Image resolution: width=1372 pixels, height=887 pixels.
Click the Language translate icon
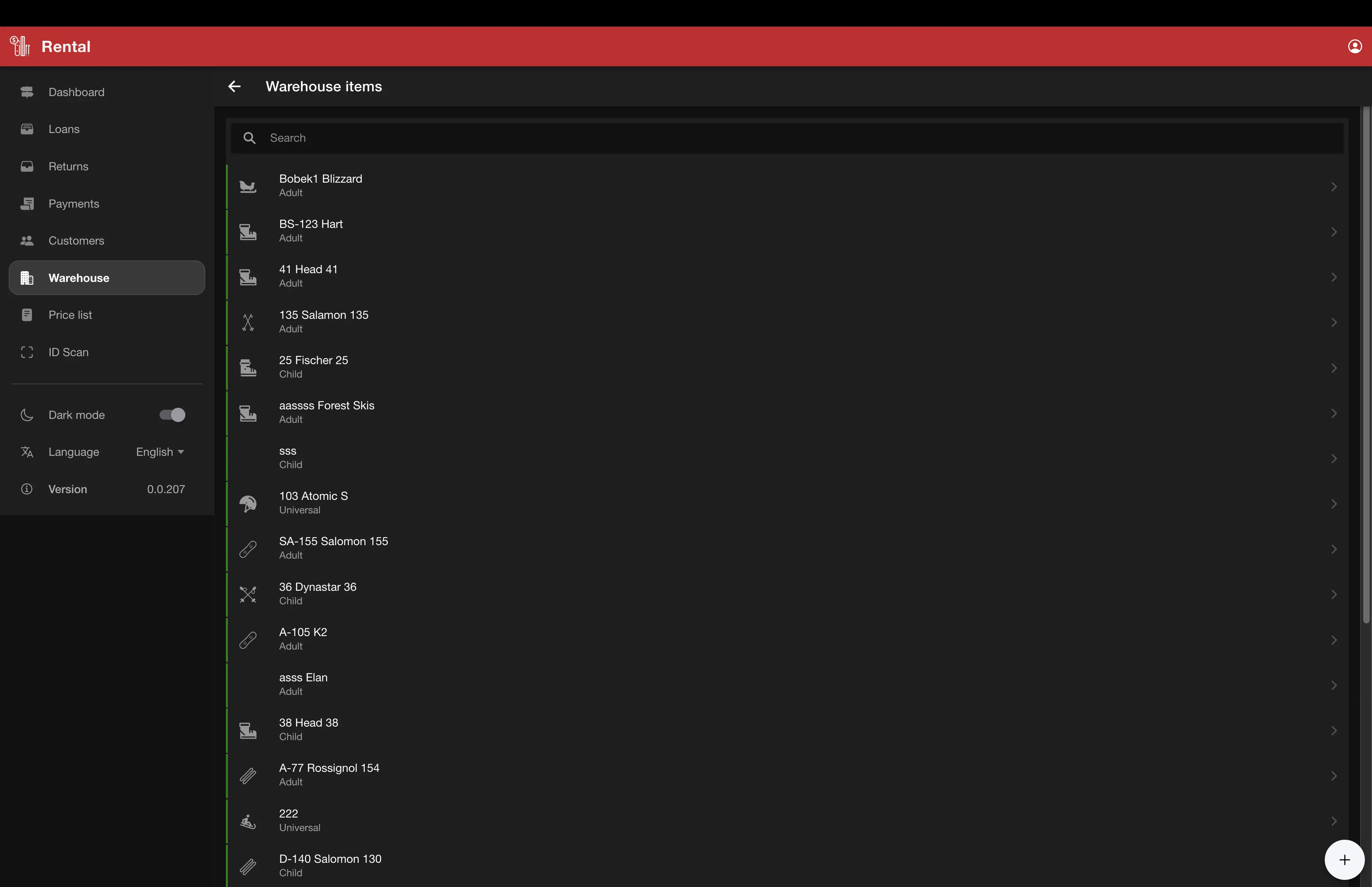tap(27, 451)
